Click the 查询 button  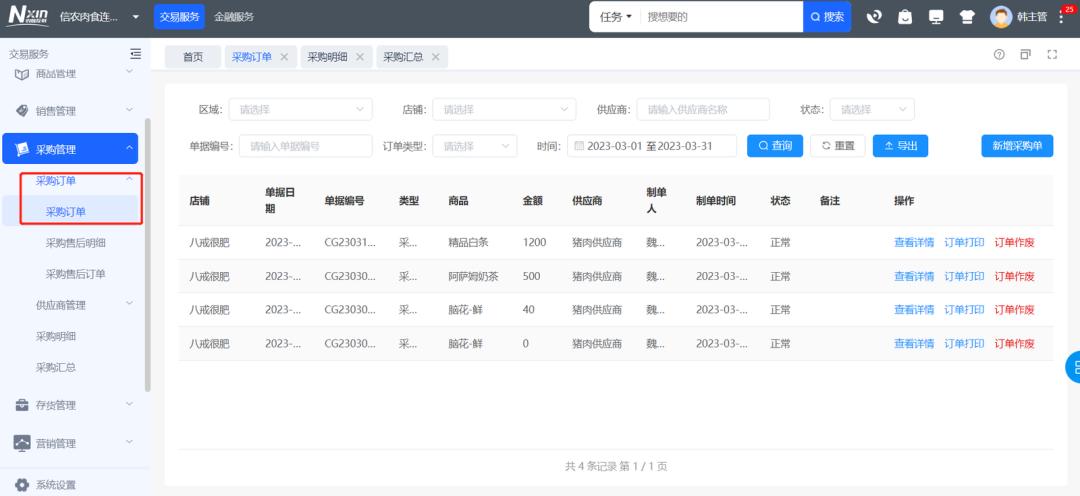(x=775, y=146)
